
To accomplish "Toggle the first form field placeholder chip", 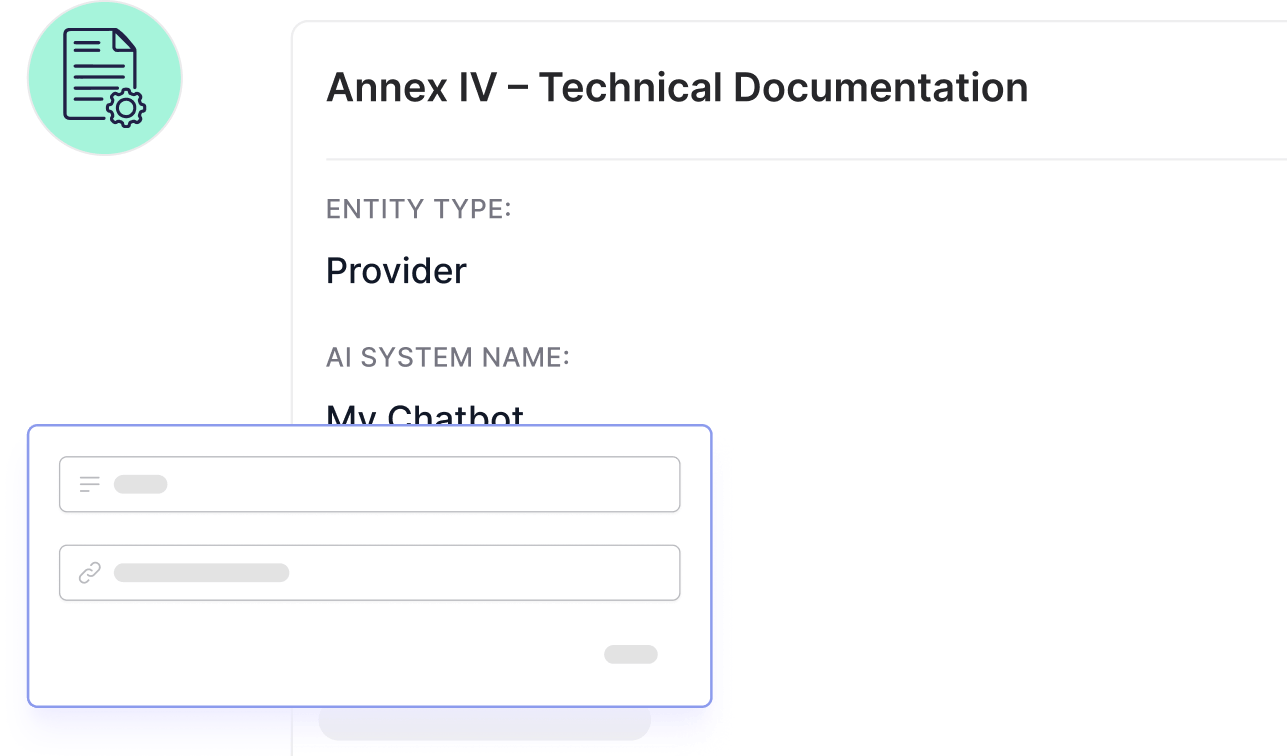I will click(141, 483).
